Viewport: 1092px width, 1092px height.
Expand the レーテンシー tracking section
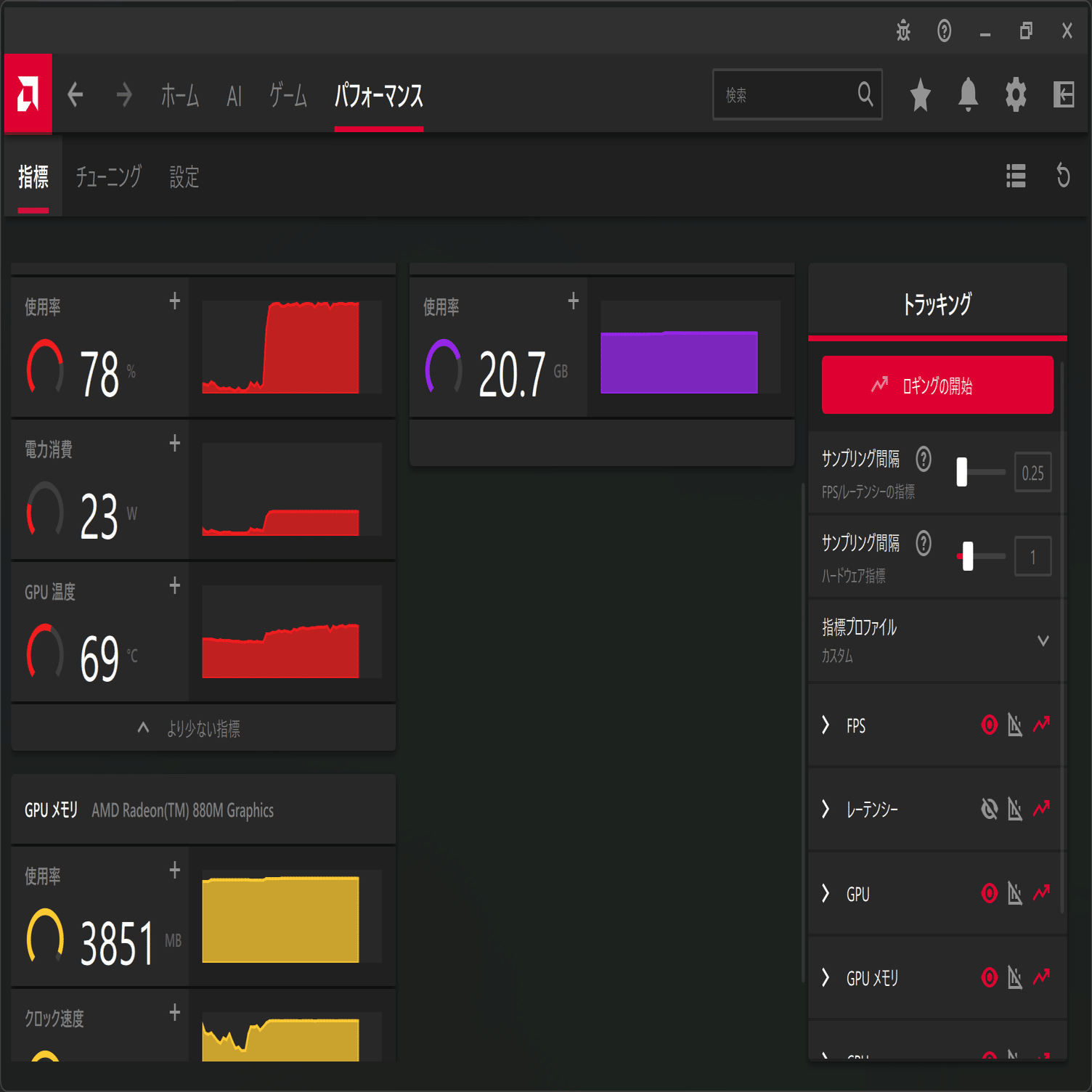[826, 809]
